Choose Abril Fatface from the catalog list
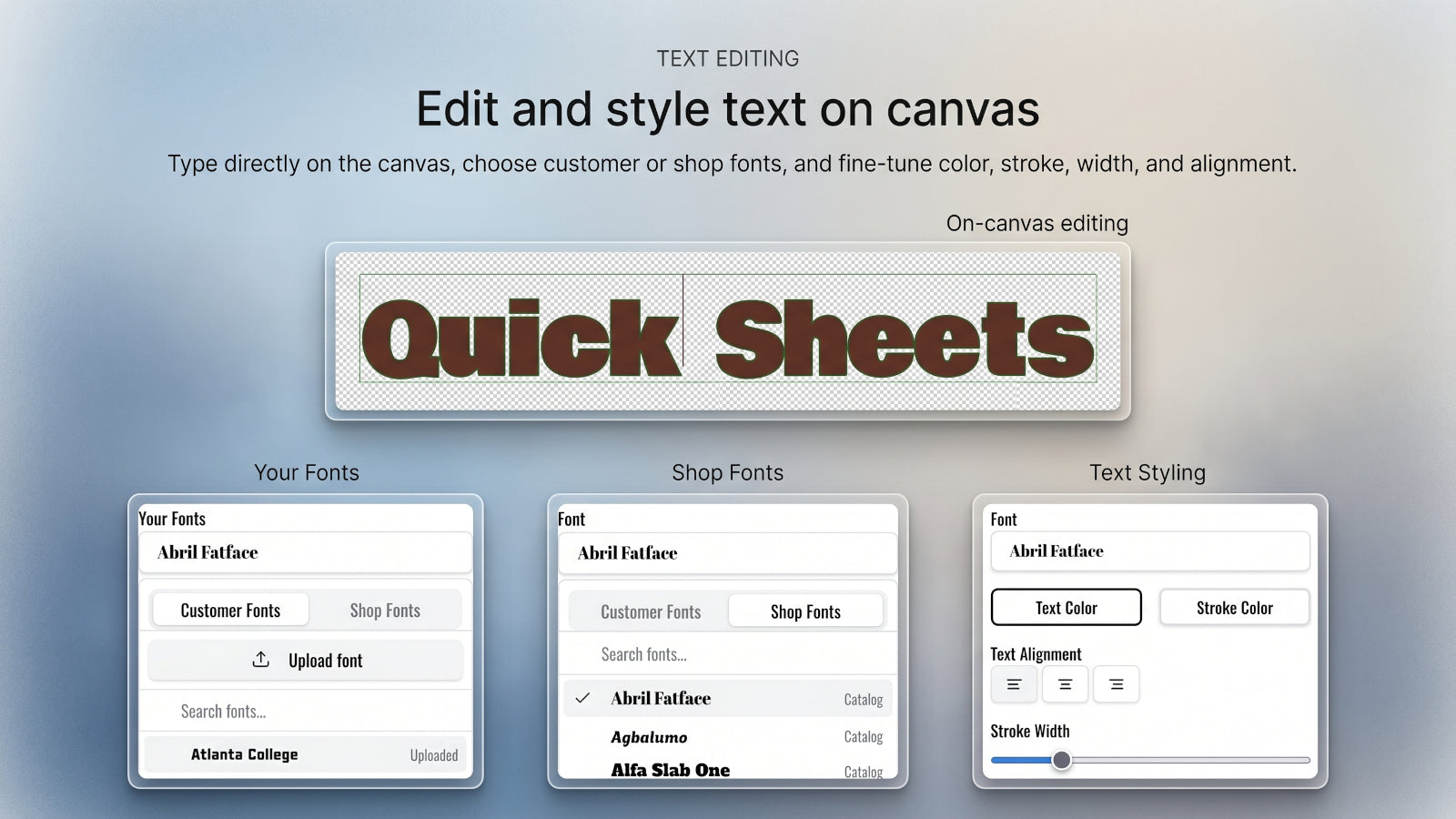The height and width of the screenshot is (819, 1456). 728,698
